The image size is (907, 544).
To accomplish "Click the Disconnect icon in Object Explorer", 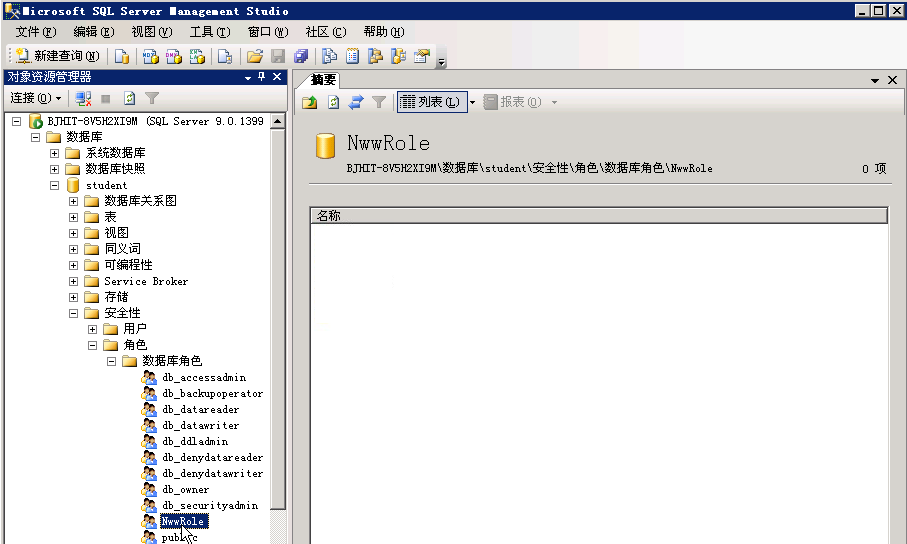I will coord(83,98).
